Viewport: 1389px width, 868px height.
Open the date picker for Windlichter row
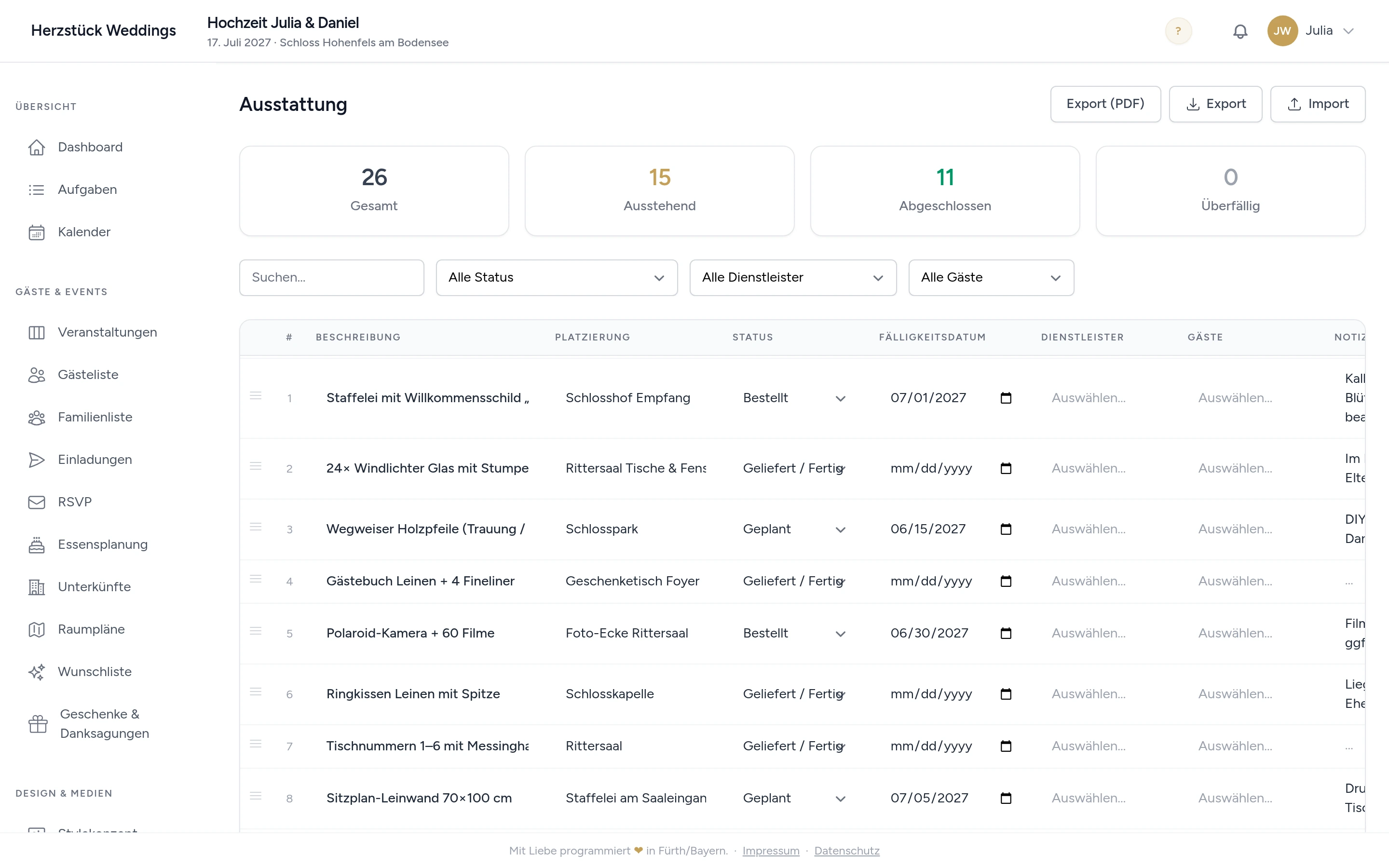pyautogui.click(x=1006, y=468)
